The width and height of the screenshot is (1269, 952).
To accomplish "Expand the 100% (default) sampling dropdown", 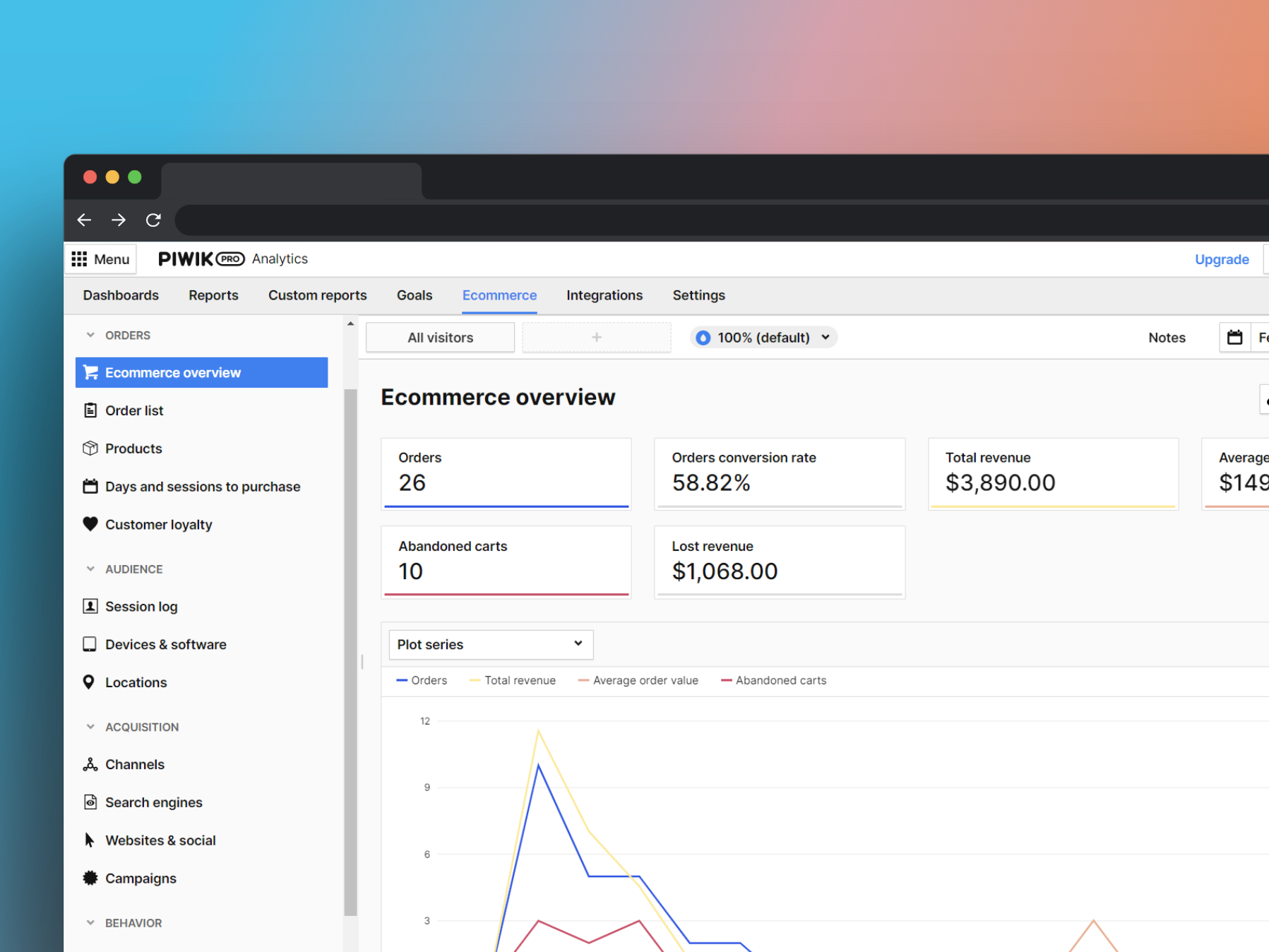I will tap(763, 337).
